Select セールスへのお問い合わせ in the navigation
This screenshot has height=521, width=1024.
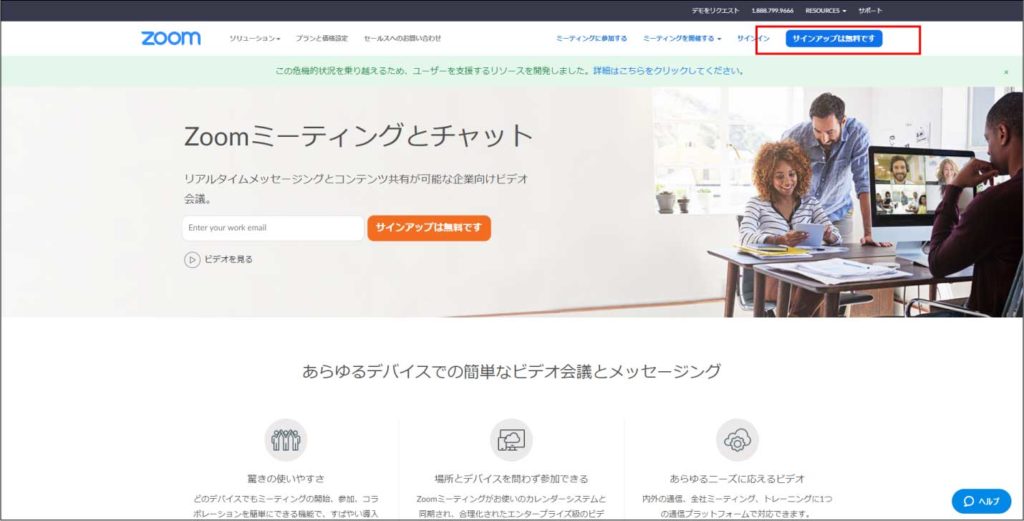click(x=402, y=39)
